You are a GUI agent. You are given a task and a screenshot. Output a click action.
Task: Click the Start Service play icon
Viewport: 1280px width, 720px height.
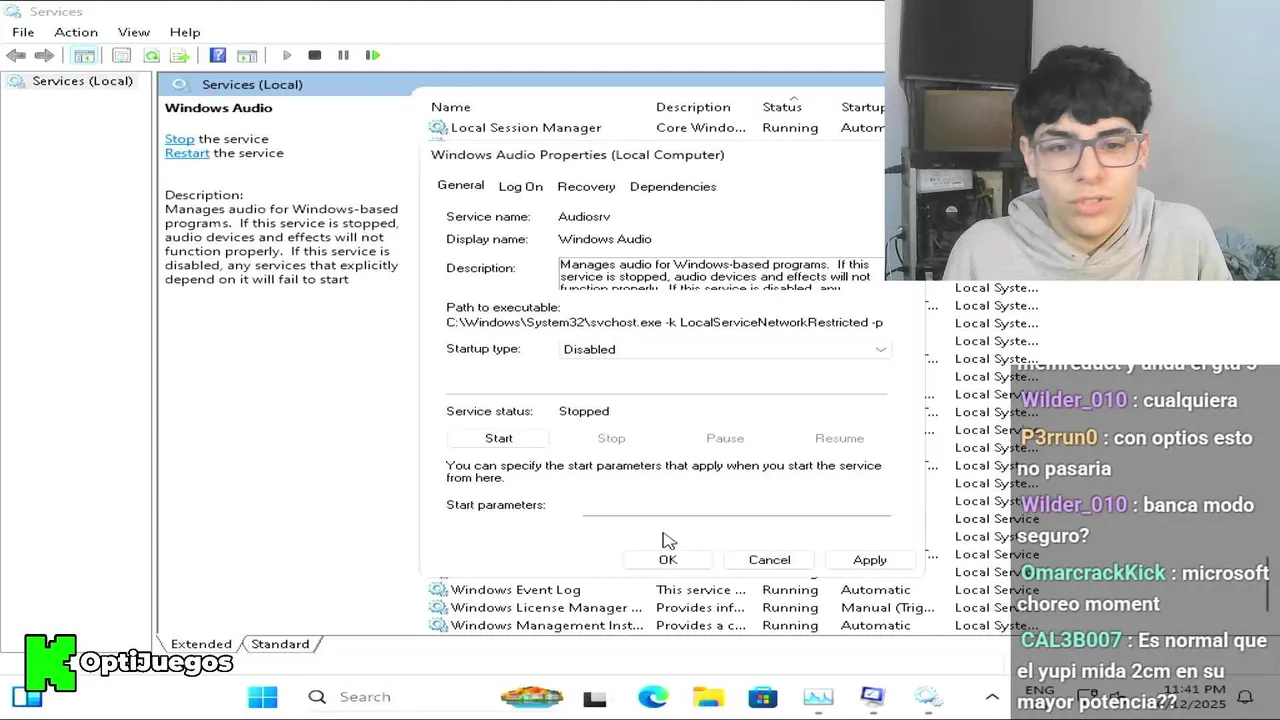click(x=287, y=55)
